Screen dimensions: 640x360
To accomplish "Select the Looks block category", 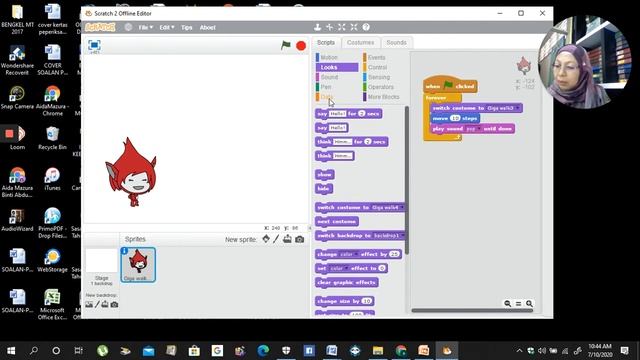I will click(x=337, y=67).
